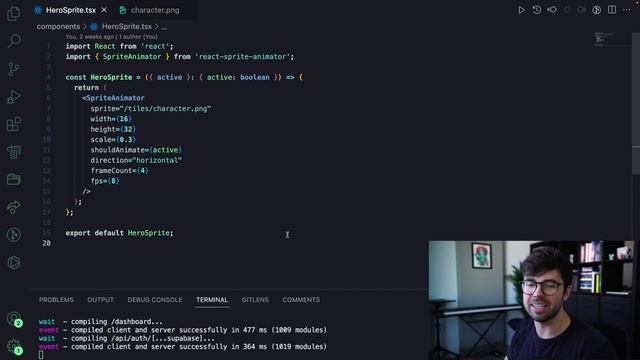The height and width of the screenshot is (360, 640).
Task: Click the export default HeroSprite line
Action: tap(119, 233)
